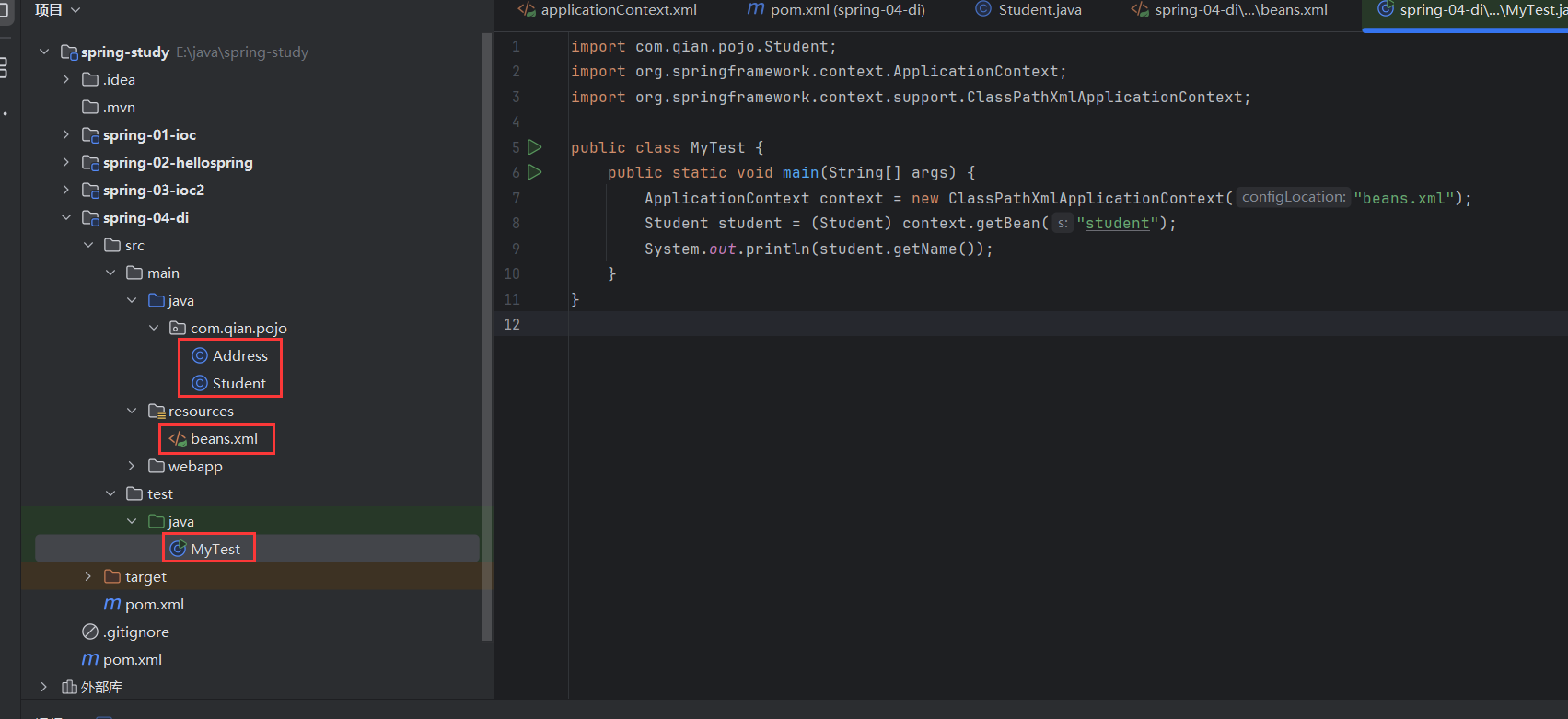Expand the .idea folder
Image resolution: width=1568 pixels, height=719 pixels.
66,79
